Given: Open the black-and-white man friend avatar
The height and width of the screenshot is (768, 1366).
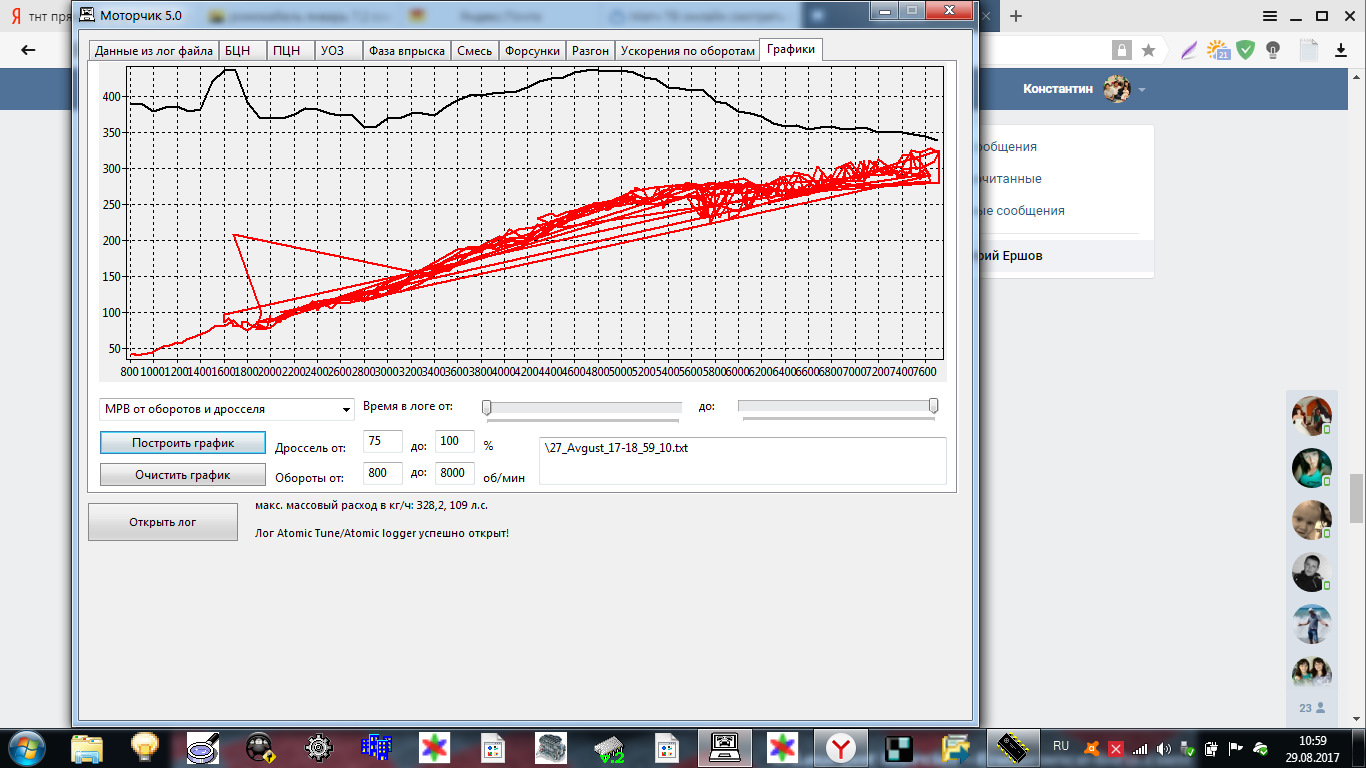Looking at the screenshot, I should tap(1312, 572).
